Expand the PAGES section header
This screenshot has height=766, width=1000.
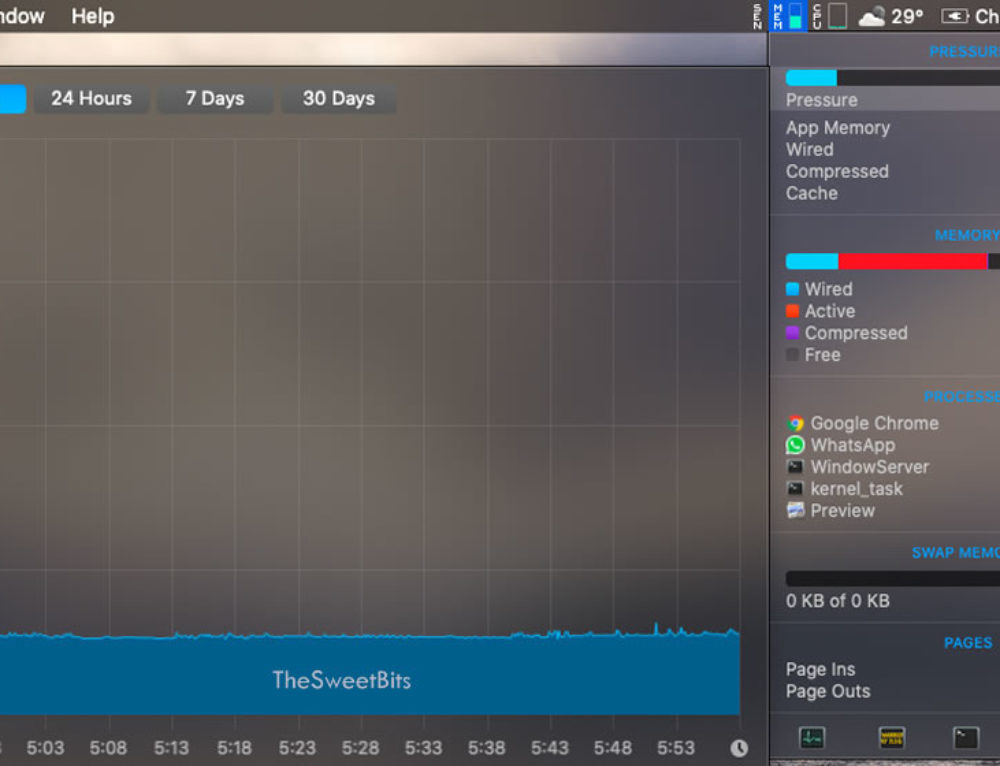[966, 643]
